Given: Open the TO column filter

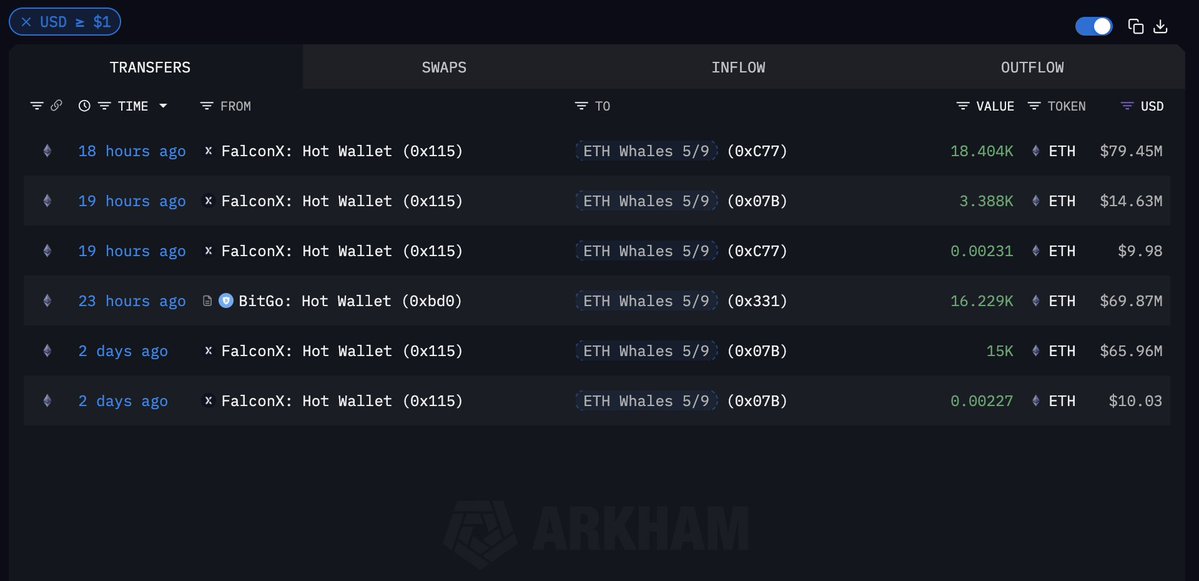Looking at the screenshot, I should tap(581, 106).
